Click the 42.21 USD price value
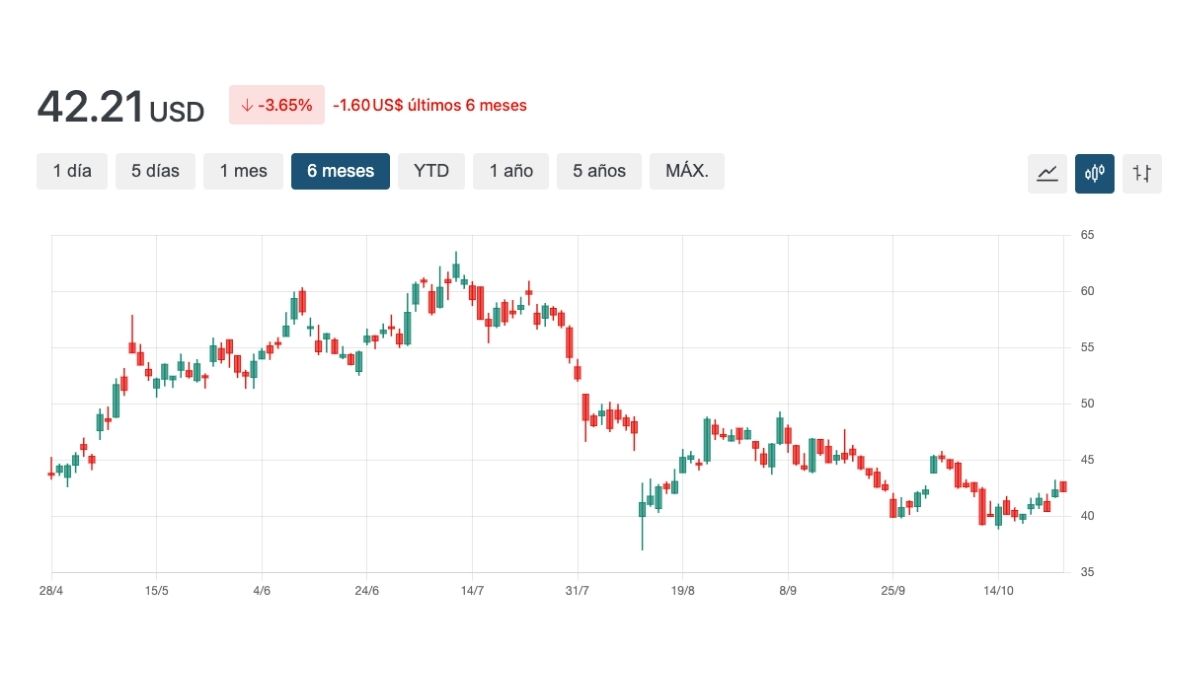 (120, 107)
